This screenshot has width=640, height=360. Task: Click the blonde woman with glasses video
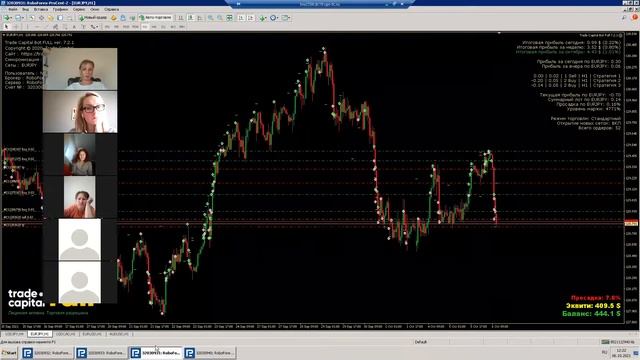[80, 112]
